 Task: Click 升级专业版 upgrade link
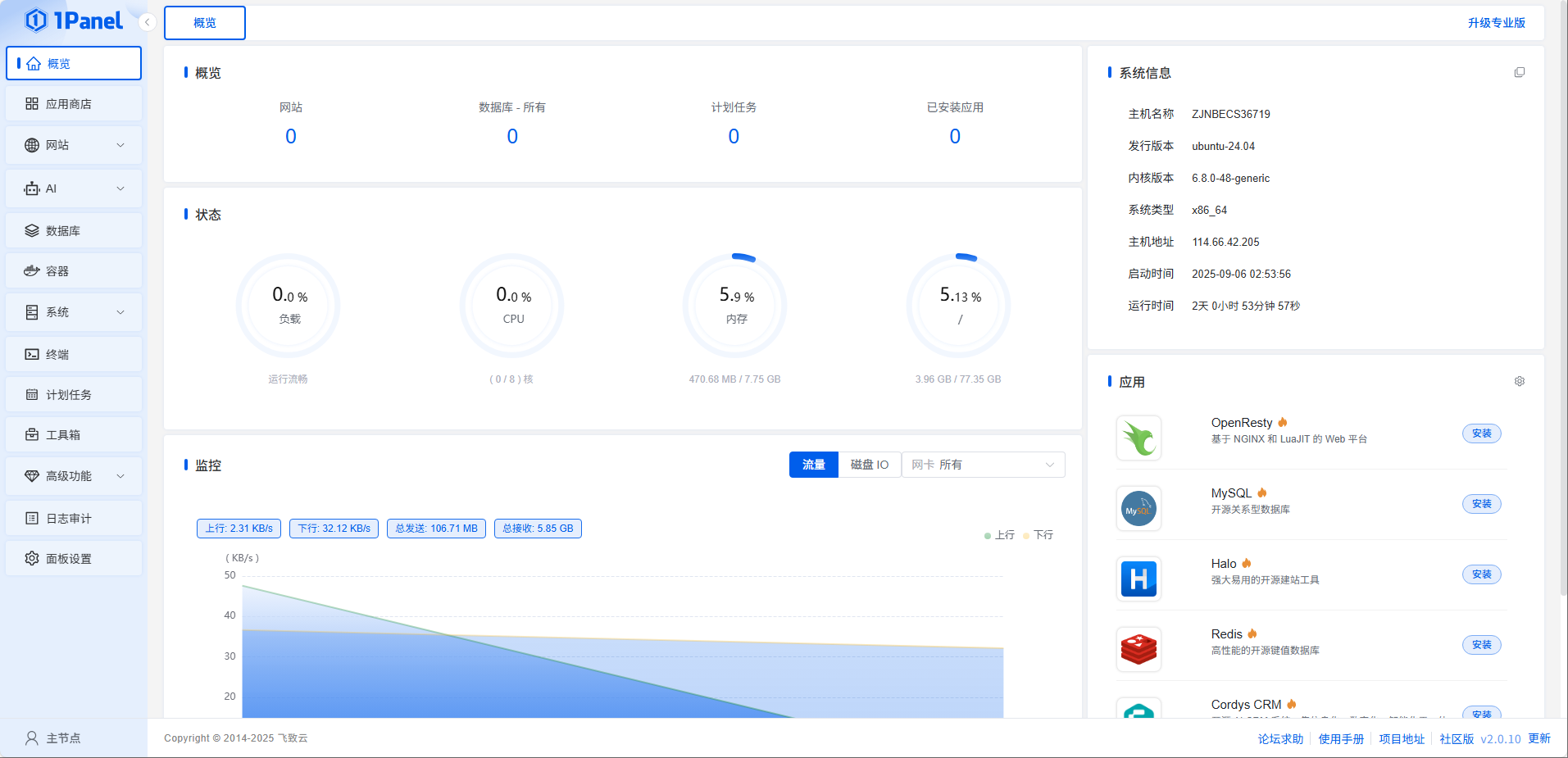1496,23
